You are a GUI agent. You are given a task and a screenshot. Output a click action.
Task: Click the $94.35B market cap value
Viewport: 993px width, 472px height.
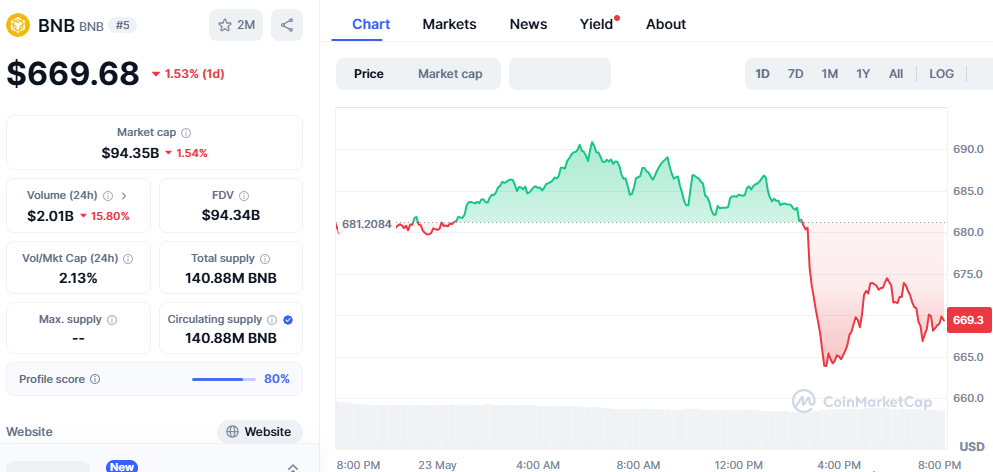click(x=130, y=153)
